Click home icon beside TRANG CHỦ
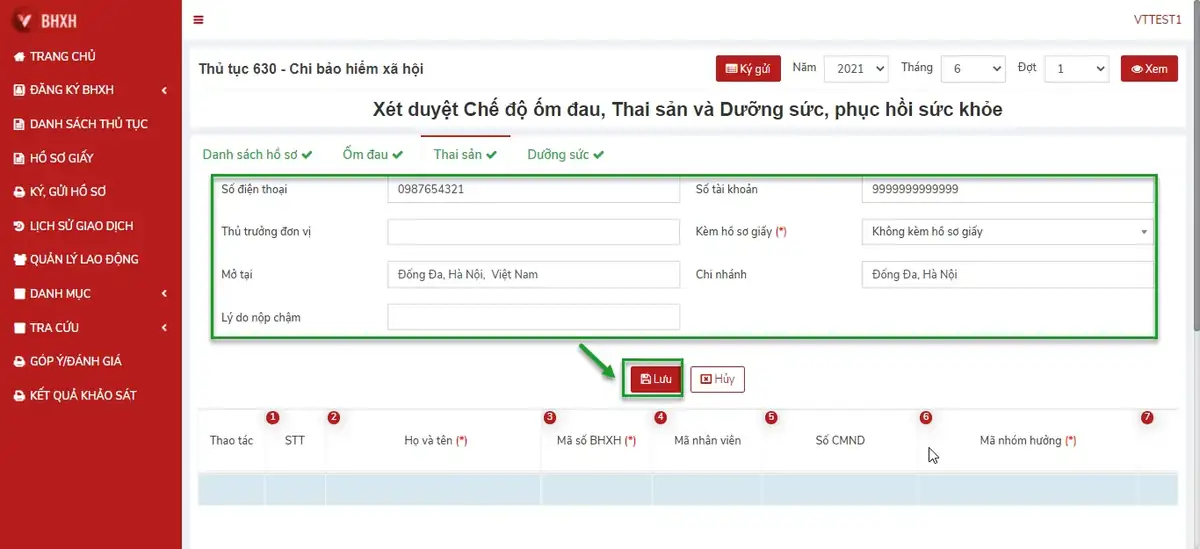 19,57
